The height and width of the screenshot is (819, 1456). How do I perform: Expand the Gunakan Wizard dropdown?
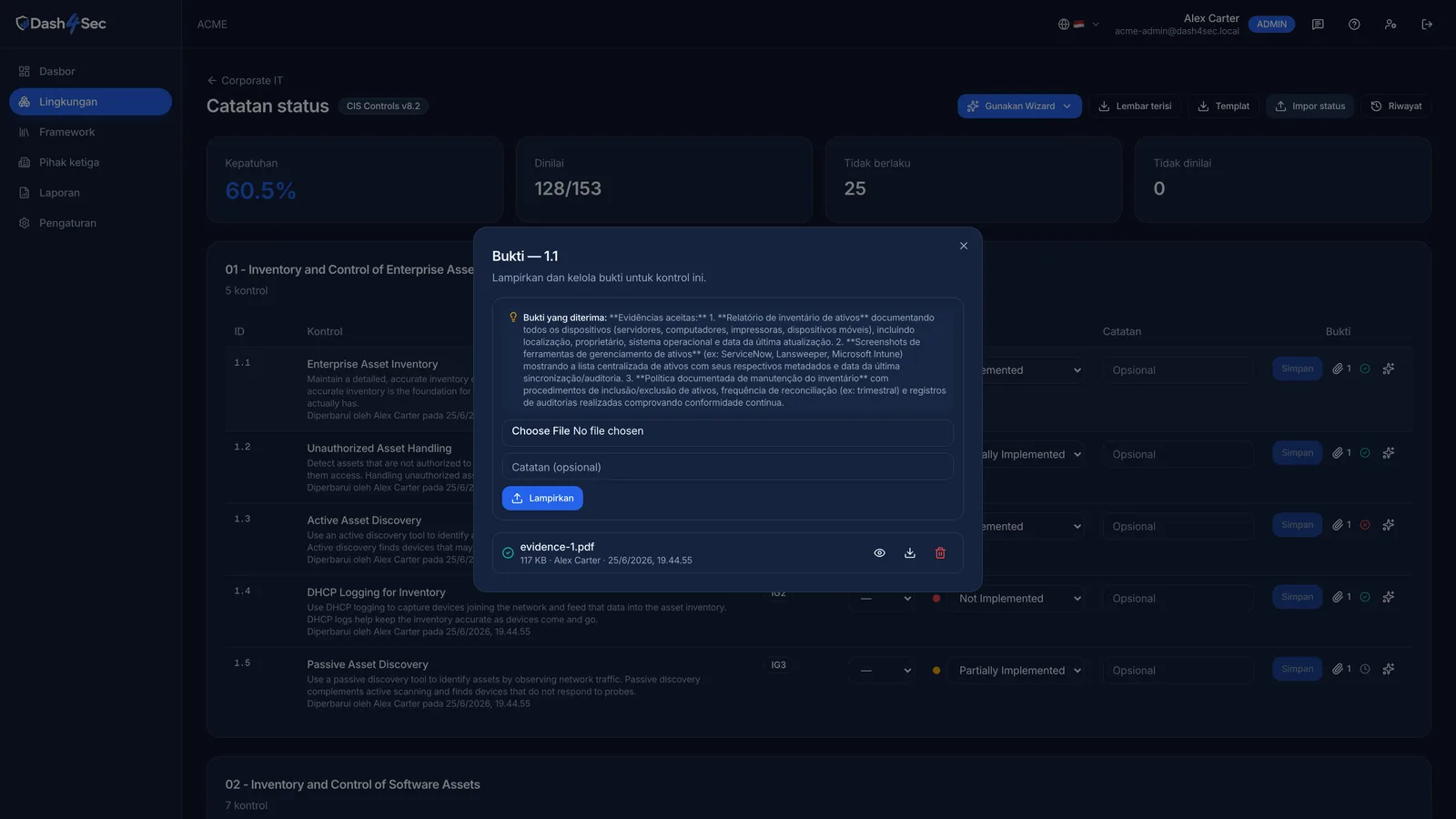pyautogui.click(x=1019, y=106)
